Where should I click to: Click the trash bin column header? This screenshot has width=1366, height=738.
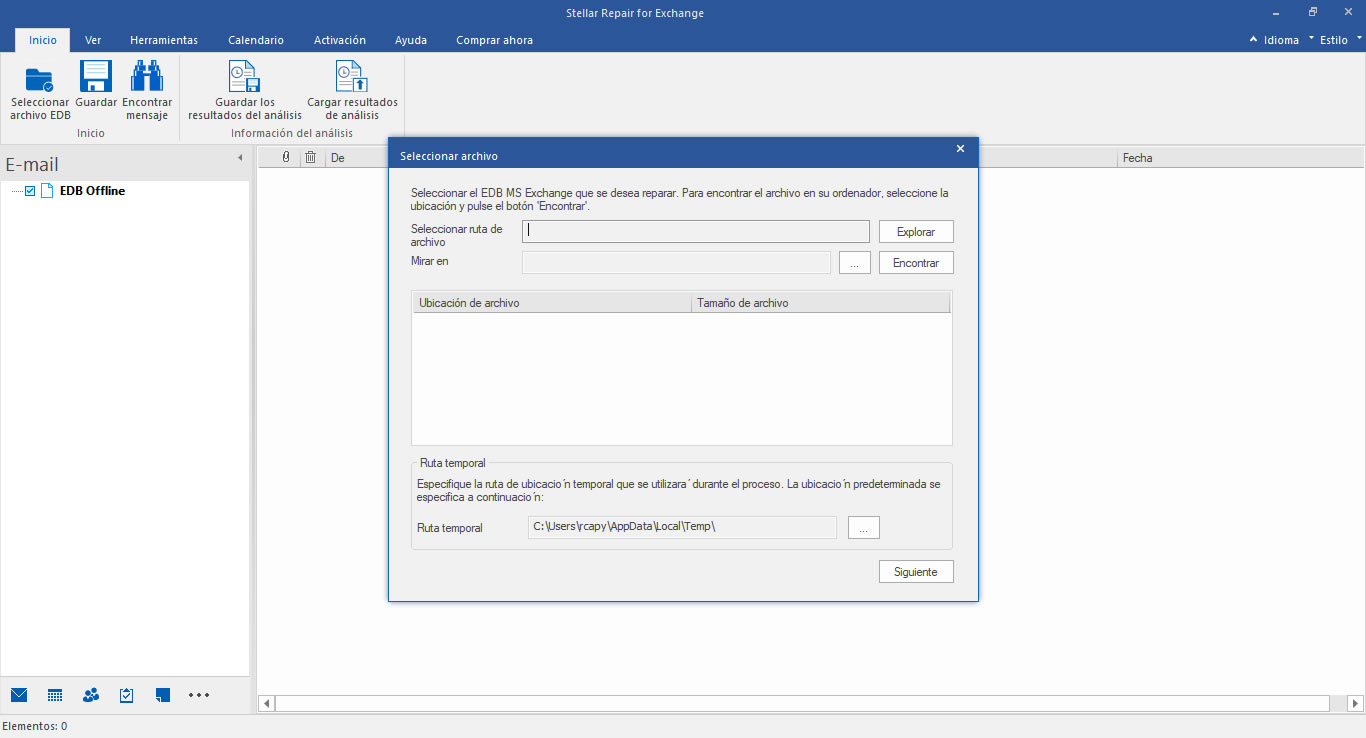pos(311,157)
